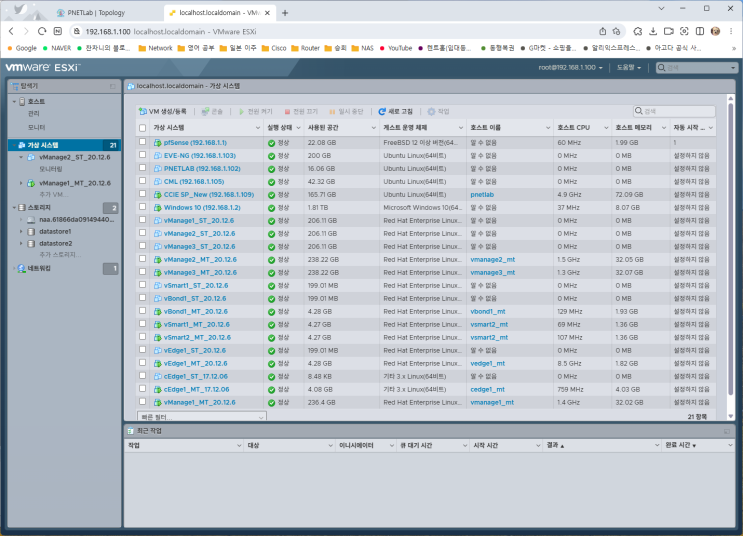Check the EVE-NG row checkbox
The height and width of the screenshot is (536, 743).
pos(143,154)
